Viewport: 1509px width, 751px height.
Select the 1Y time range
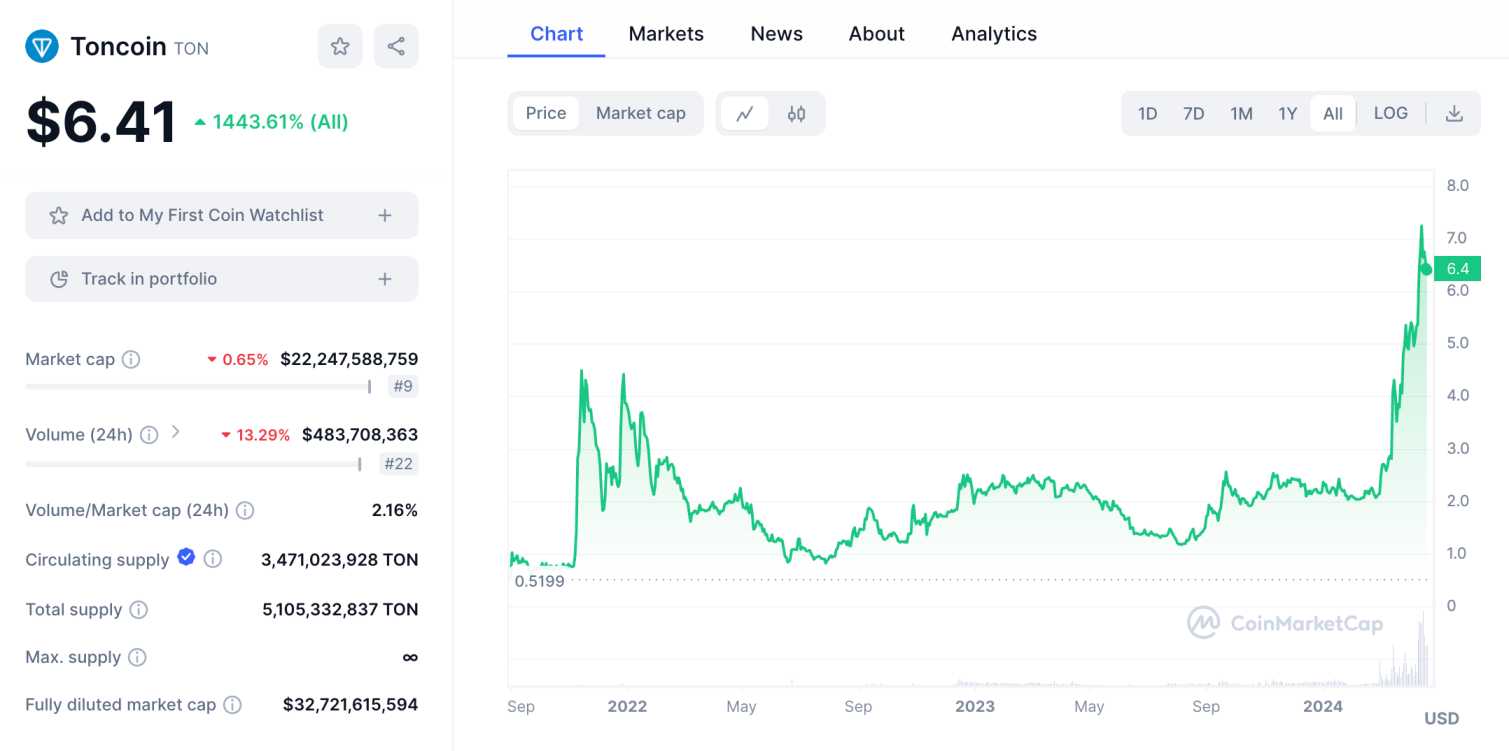1288,113
